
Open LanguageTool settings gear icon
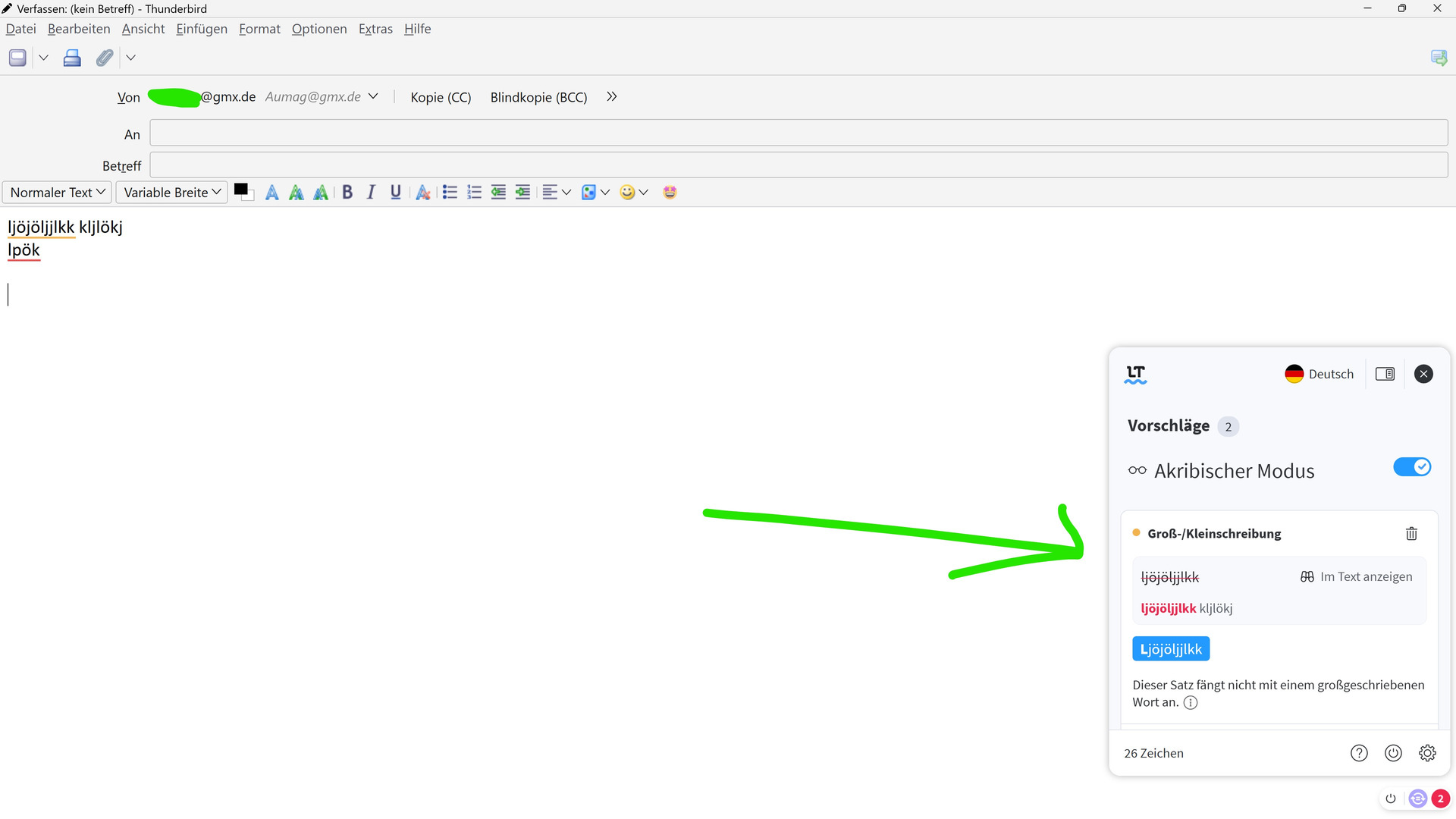click(x=1427, y=753)
